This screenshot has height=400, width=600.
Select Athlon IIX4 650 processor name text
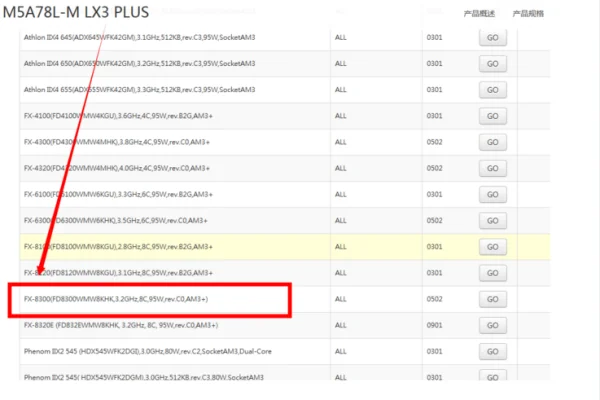click(139, 64)
